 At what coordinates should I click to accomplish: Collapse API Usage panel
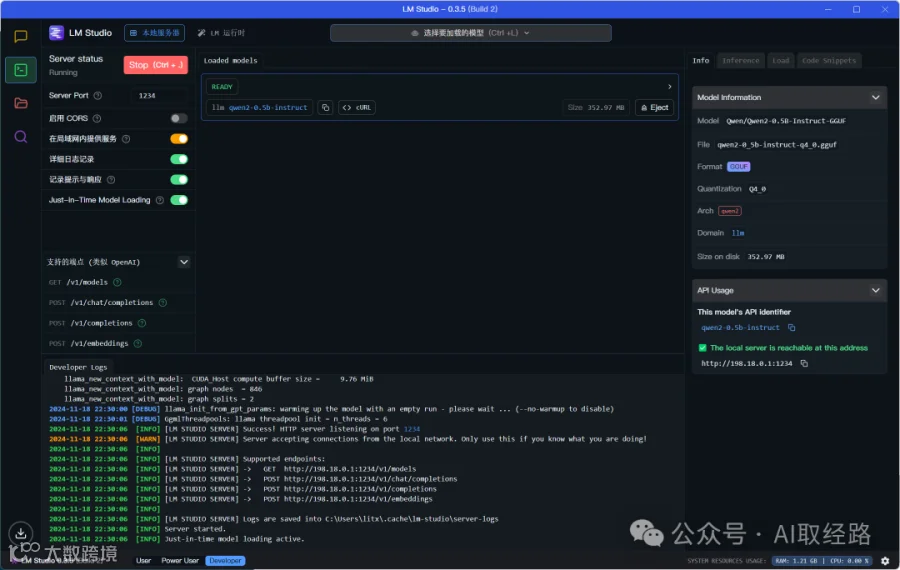875,290
